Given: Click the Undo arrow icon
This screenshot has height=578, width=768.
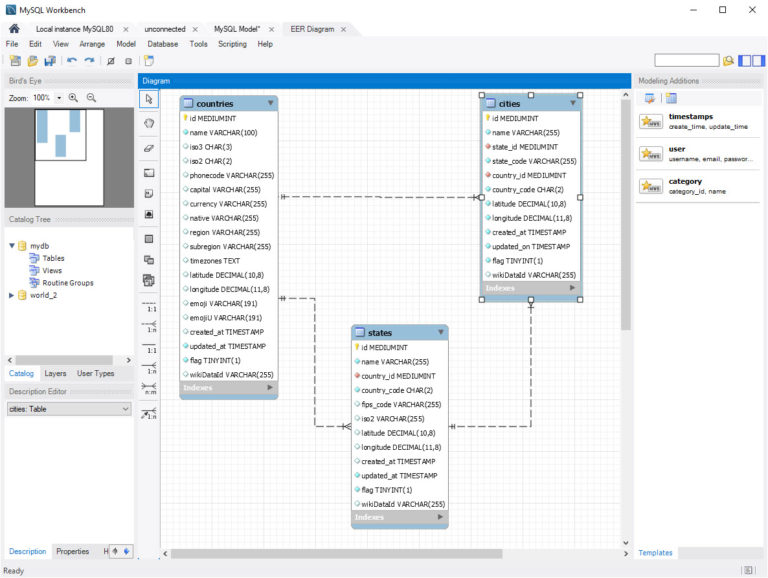Looking at the screenshot, I should 72,61.
